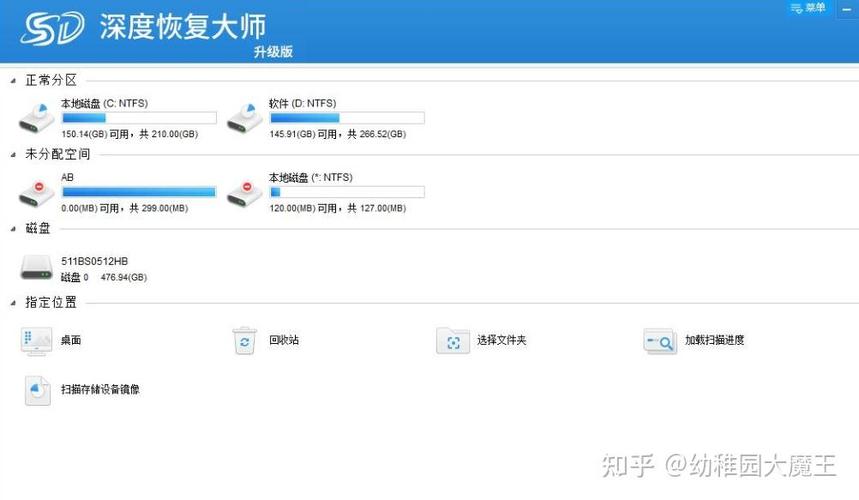
Task: Click the 扫描存储设备镜像 label
Action: 100,389
